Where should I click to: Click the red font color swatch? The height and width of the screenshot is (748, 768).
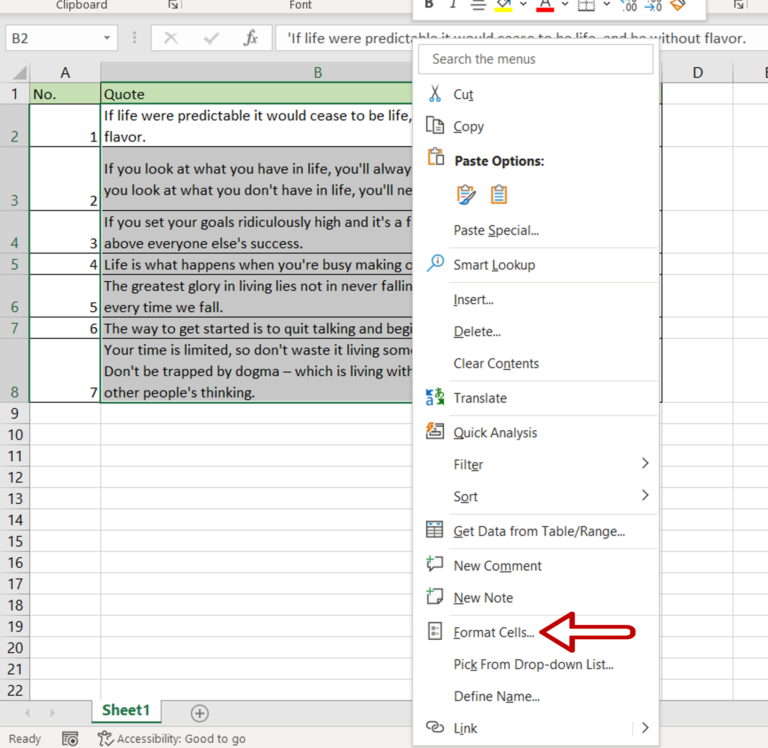pos(545,5)
